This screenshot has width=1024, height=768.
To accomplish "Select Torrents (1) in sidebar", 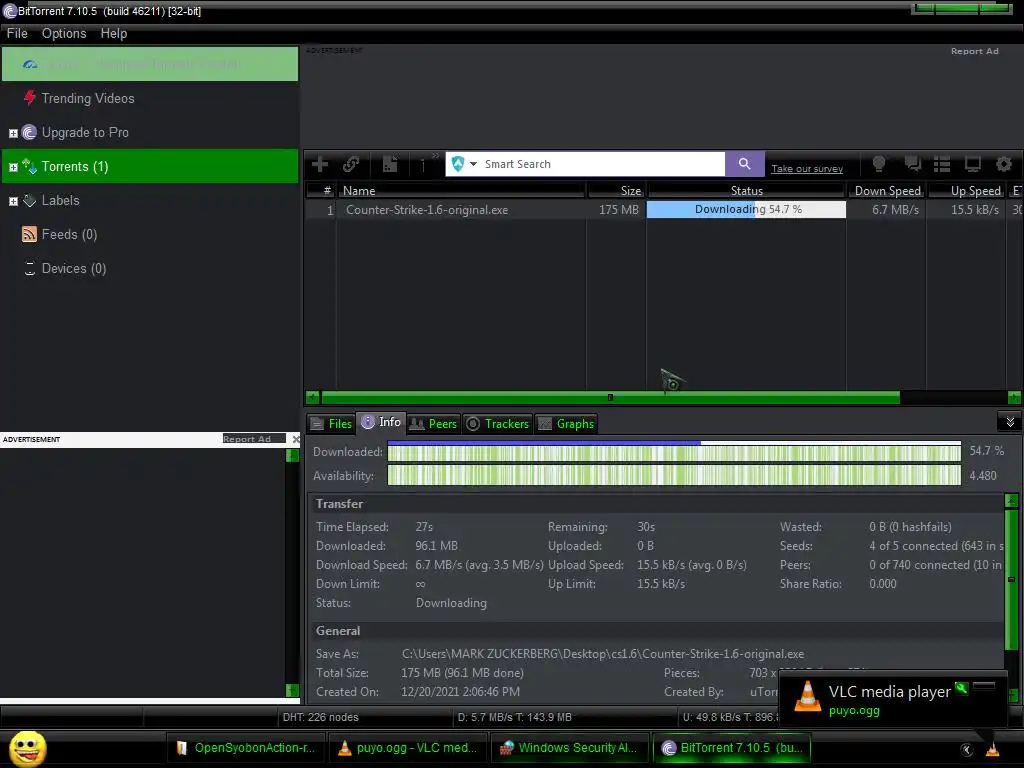I will pyautogui.click(x=150, y=166).
